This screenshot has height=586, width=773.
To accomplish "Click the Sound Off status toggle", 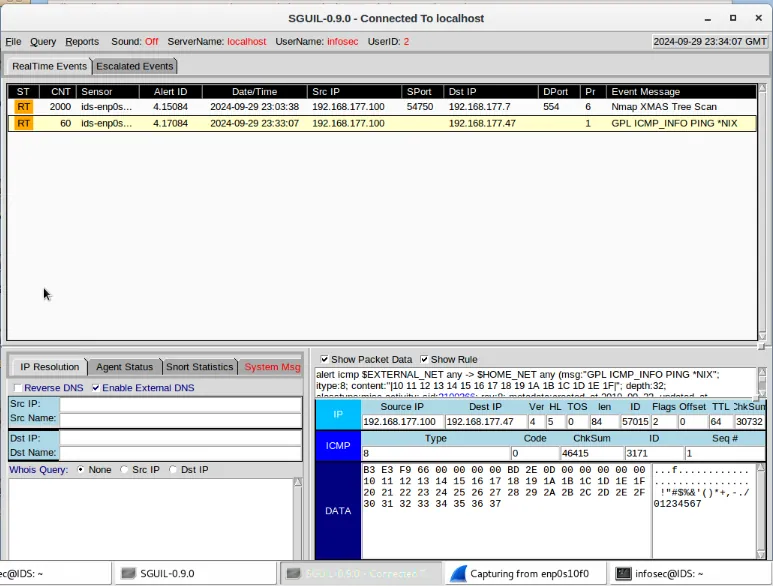I will click(151, 41).
